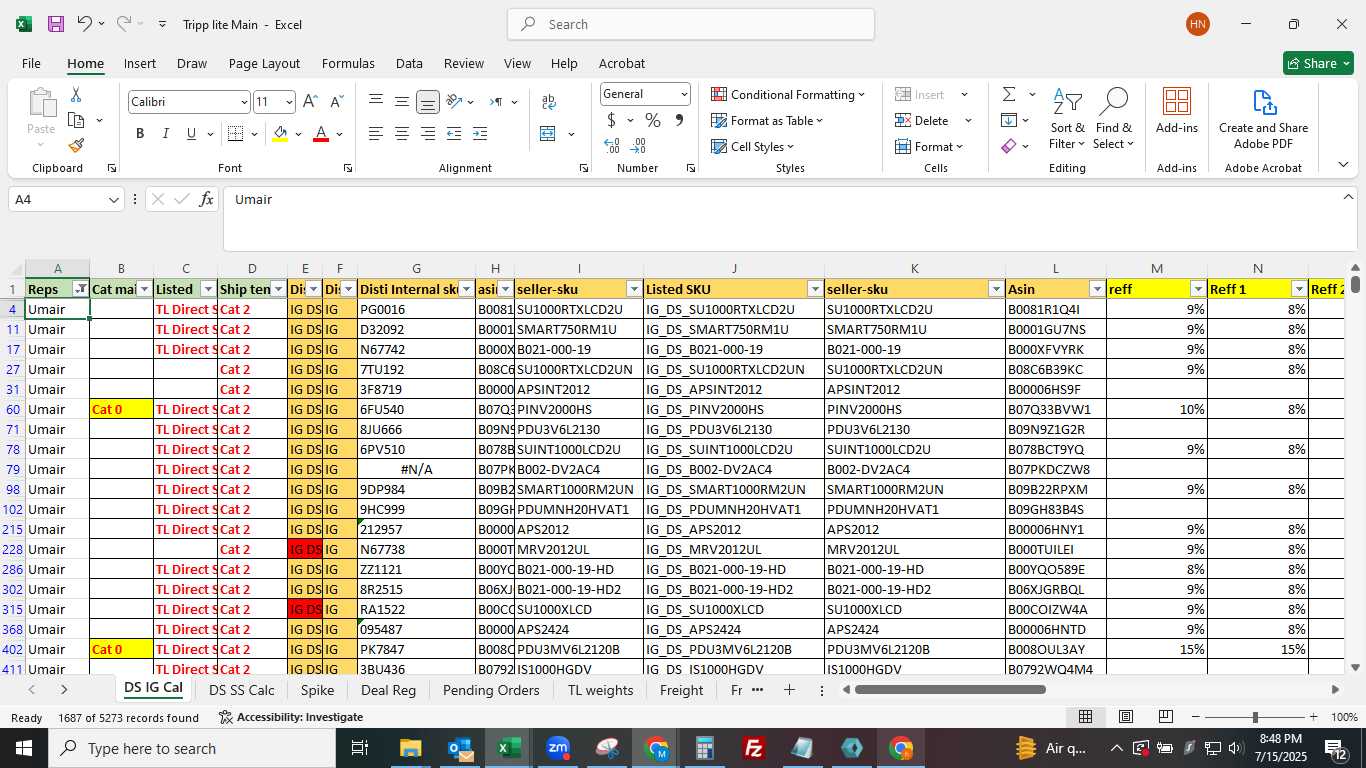Toggle Bold formatting
Viewport: 1366px width, 768px height.
[x=140, y=134]
